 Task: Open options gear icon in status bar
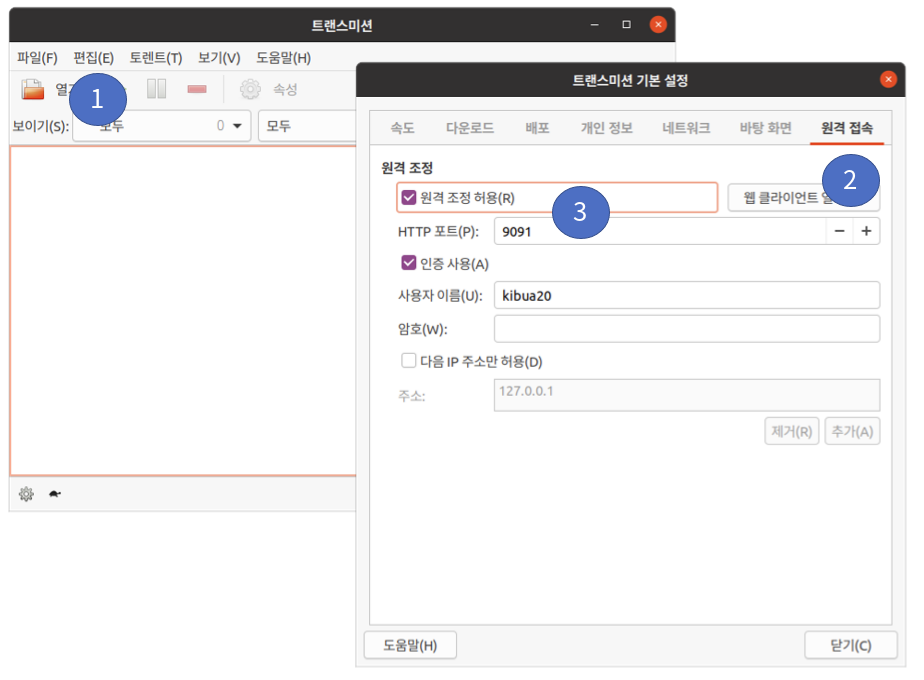pos(26,494)
